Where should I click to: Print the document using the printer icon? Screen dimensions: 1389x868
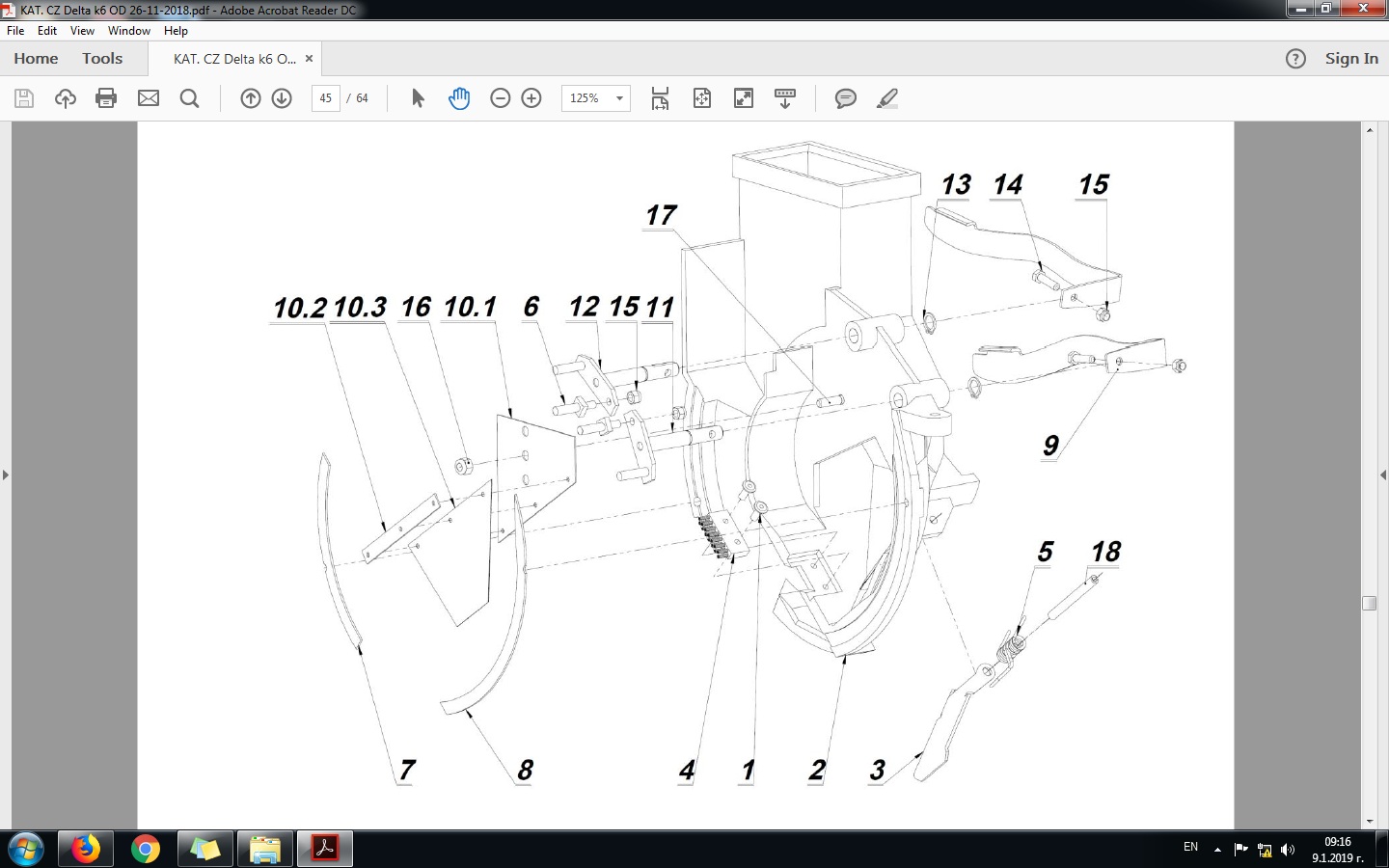pos(106,98)
